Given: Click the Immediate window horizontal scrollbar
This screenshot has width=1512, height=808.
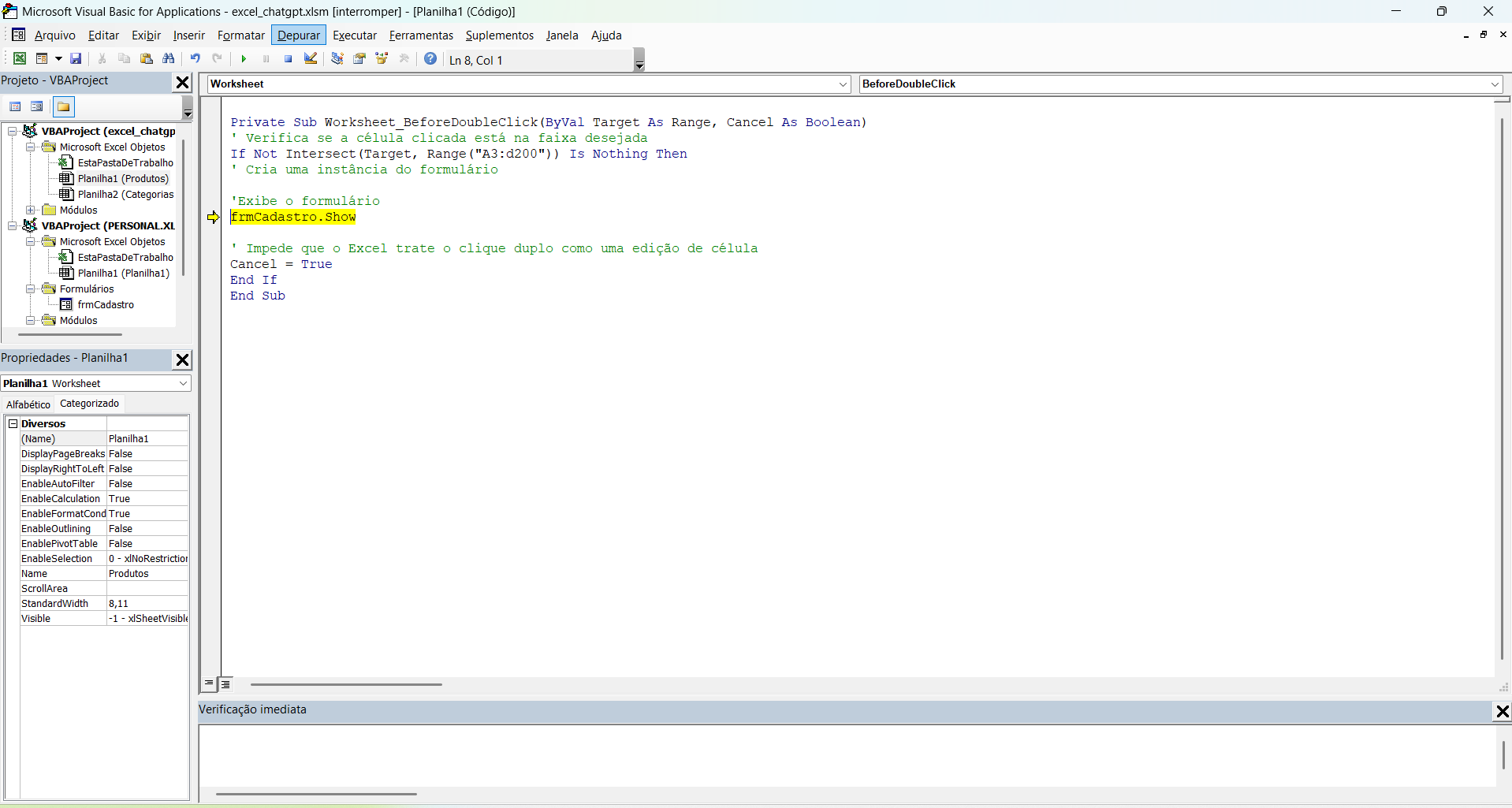Looking at the screenshot, I should coord(316,794).
